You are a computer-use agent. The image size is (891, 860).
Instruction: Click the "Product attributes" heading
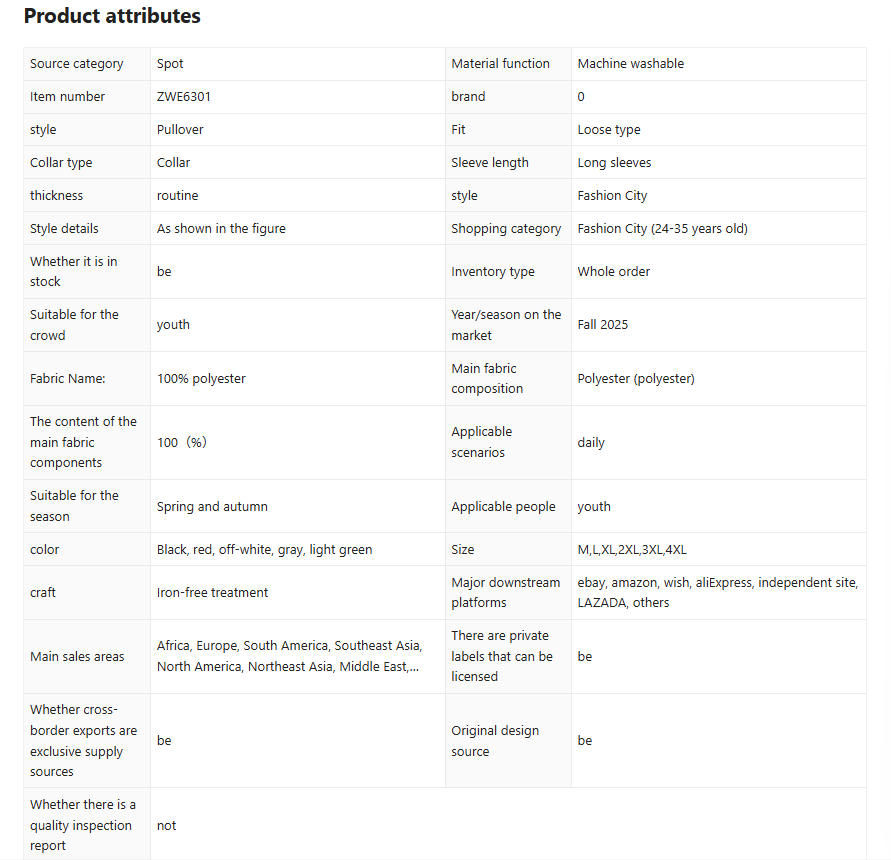coord(112,16)
